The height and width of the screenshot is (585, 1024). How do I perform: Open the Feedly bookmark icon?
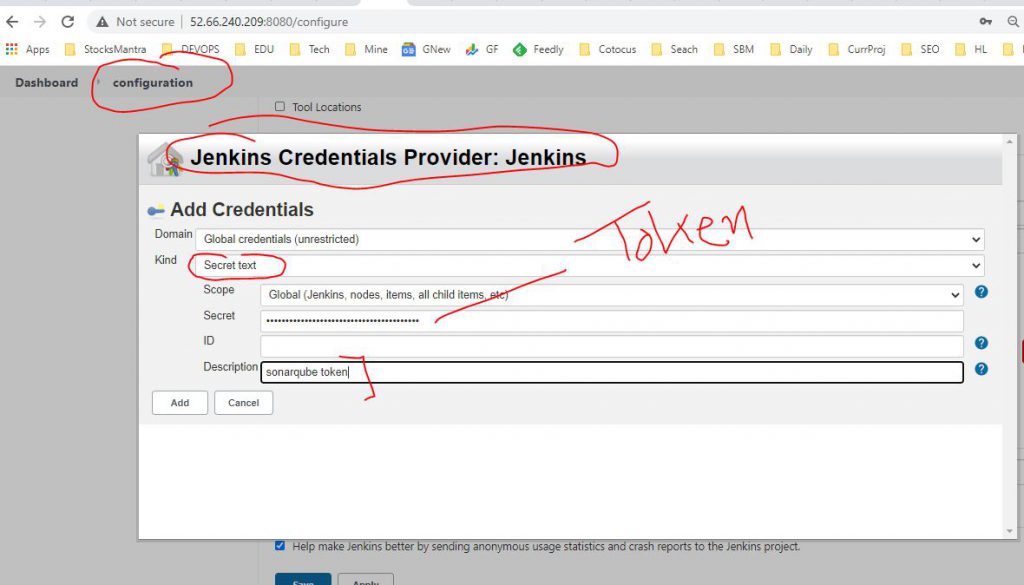coord(520,49)
